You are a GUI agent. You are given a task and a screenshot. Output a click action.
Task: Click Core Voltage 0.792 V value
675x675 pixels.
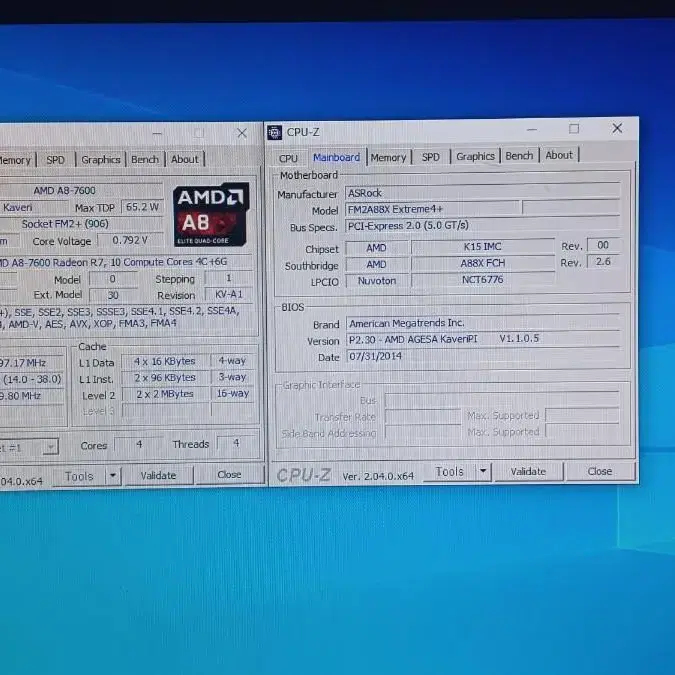coord(130,240)
